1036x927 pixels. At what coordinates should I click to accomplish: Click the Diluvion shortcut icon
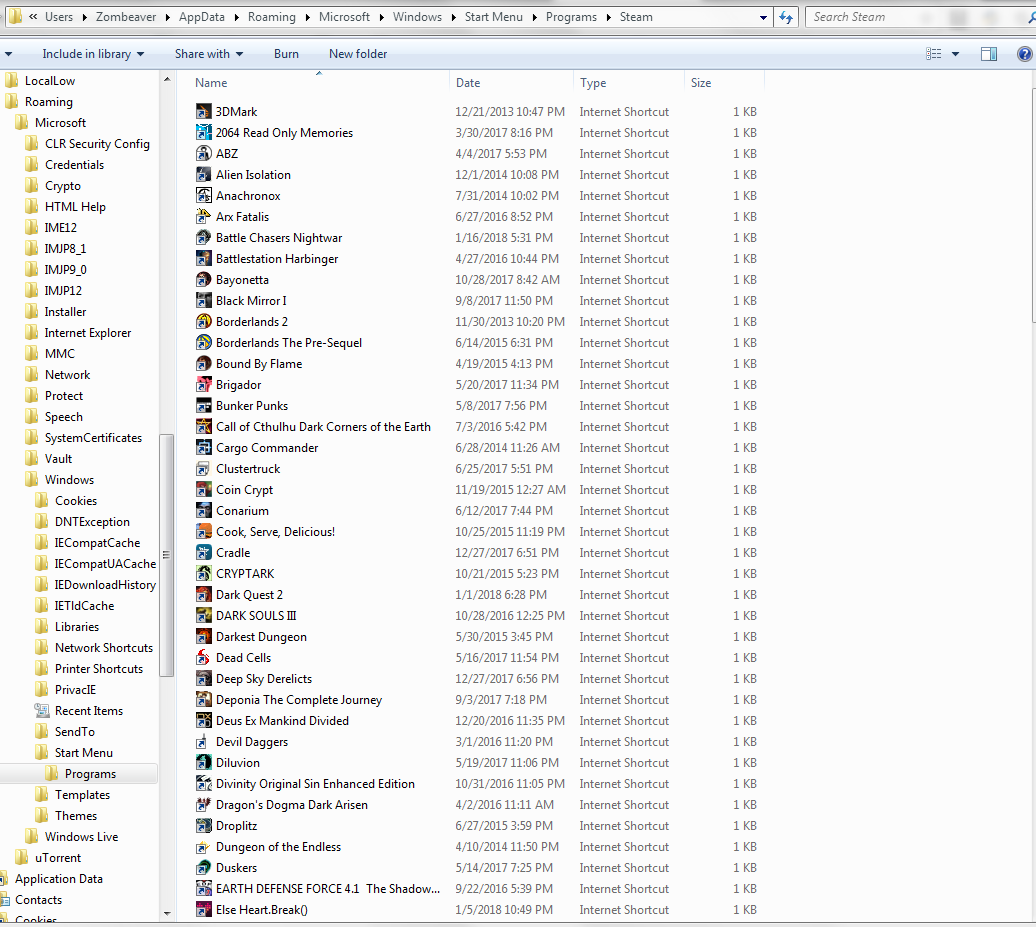point(204,762)
